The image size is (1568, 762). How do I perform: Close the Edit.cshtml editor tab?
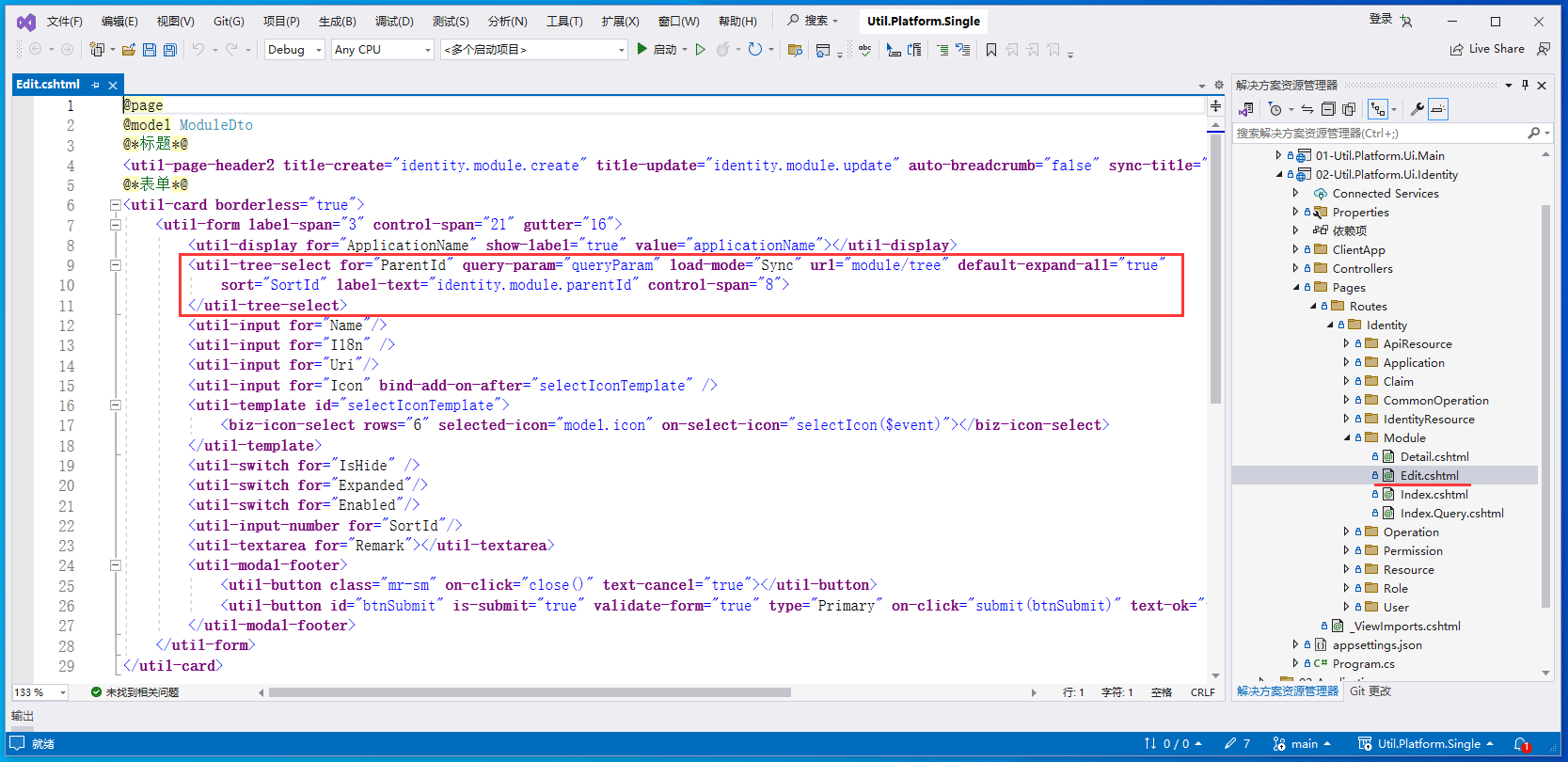[x=113, y=85]
